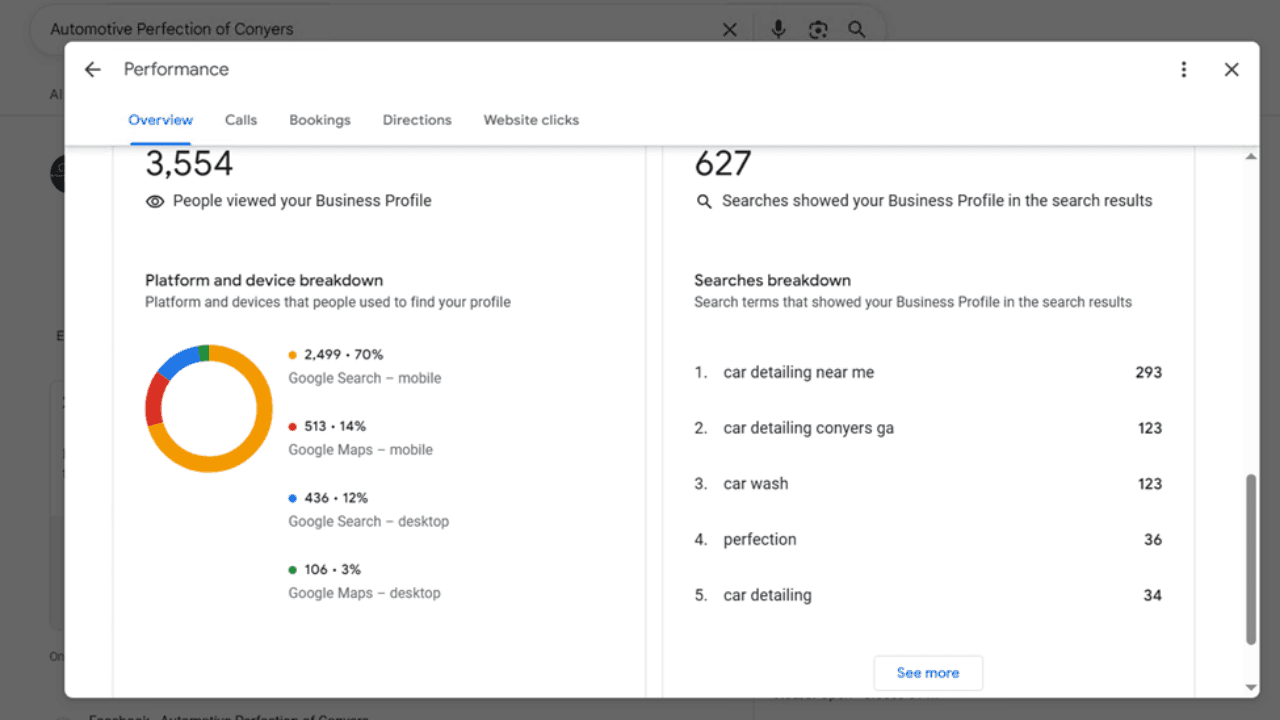Switch to the Calls tab
Screen dimensions: 1280x720
pyautogui.click(x=241, y=120)
